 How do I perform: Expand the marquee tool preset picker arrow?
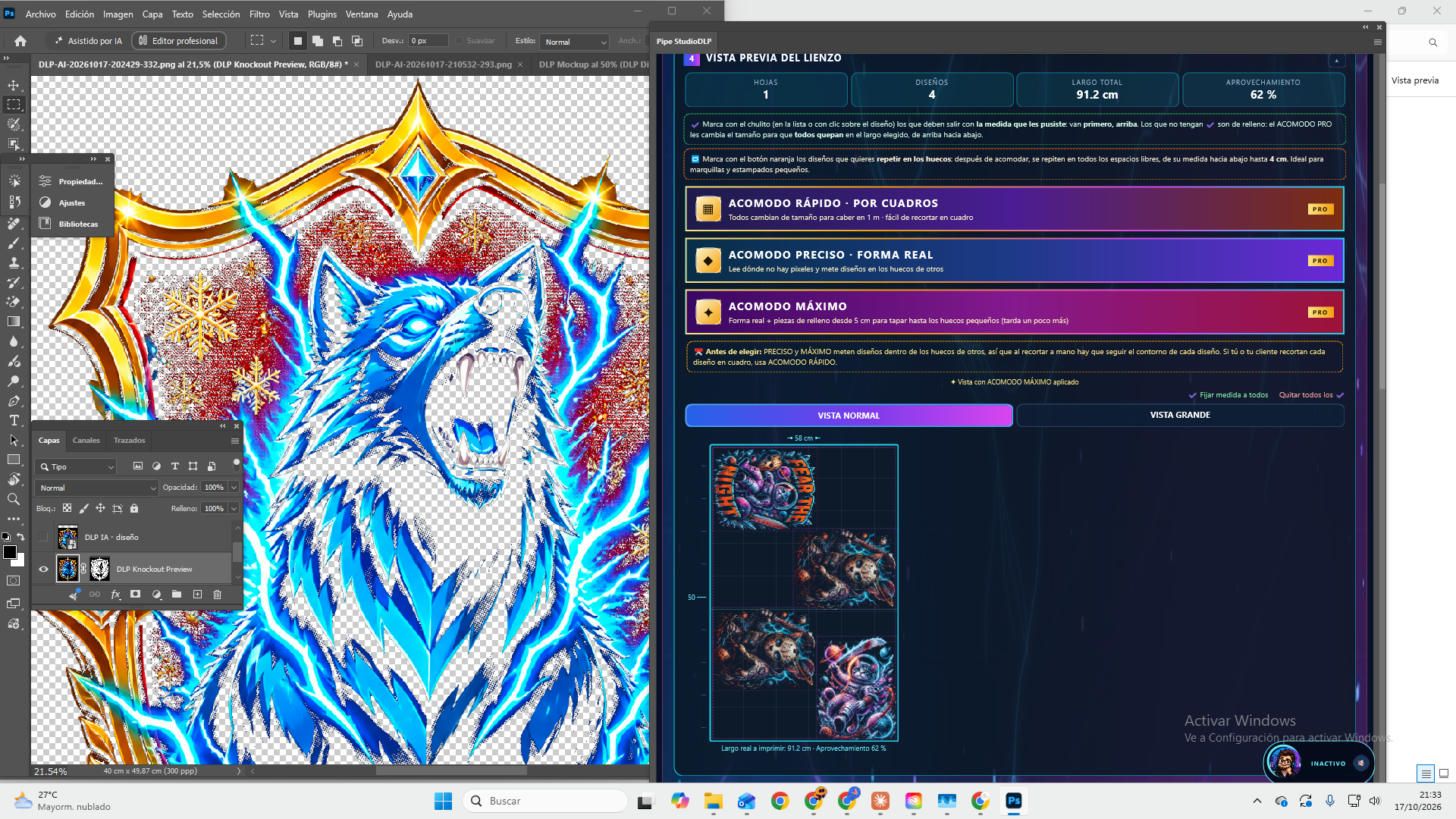[273, 41]
